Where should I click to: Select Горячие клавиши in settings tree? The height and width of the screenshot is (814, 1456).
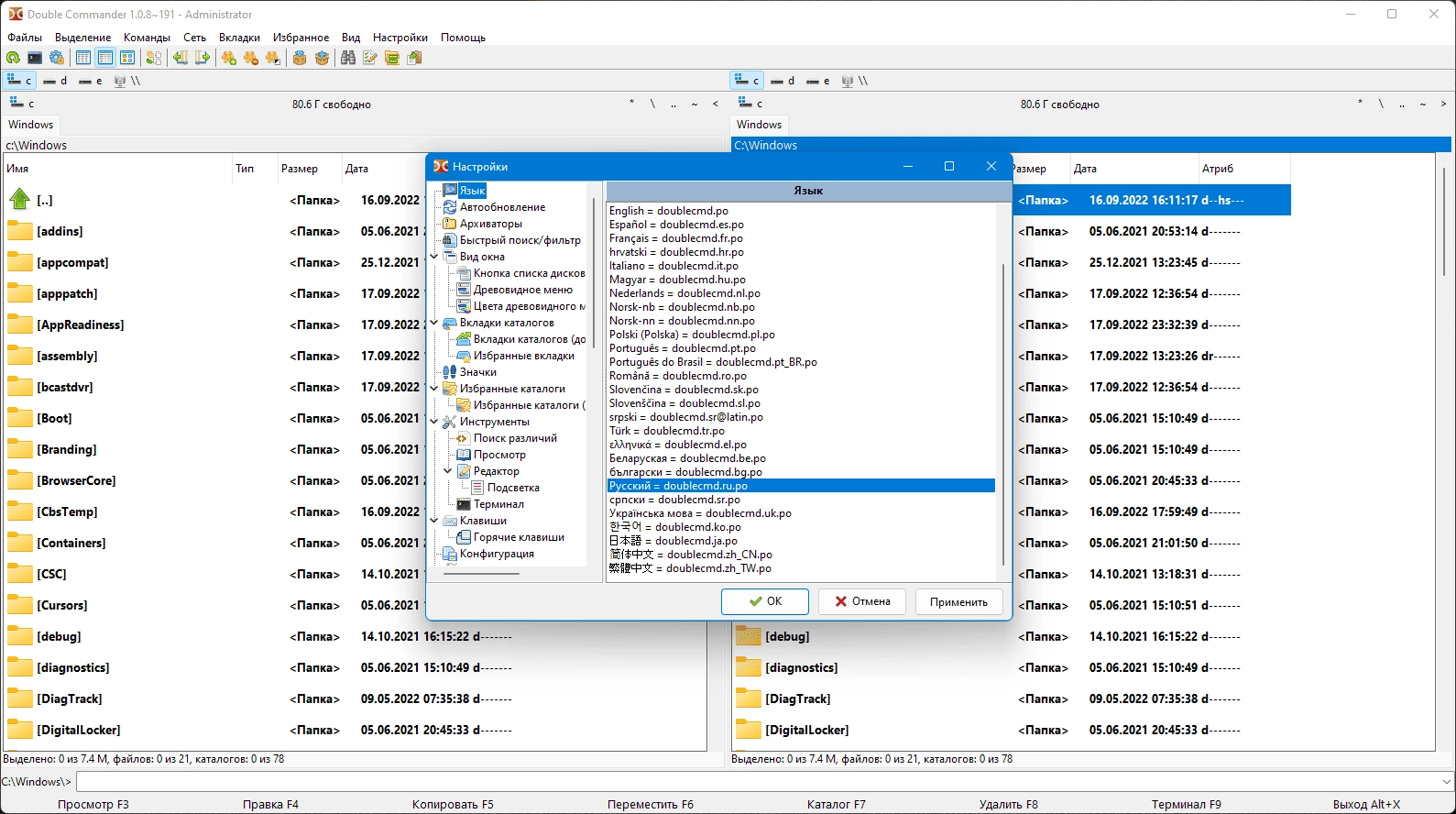[519, 537]
